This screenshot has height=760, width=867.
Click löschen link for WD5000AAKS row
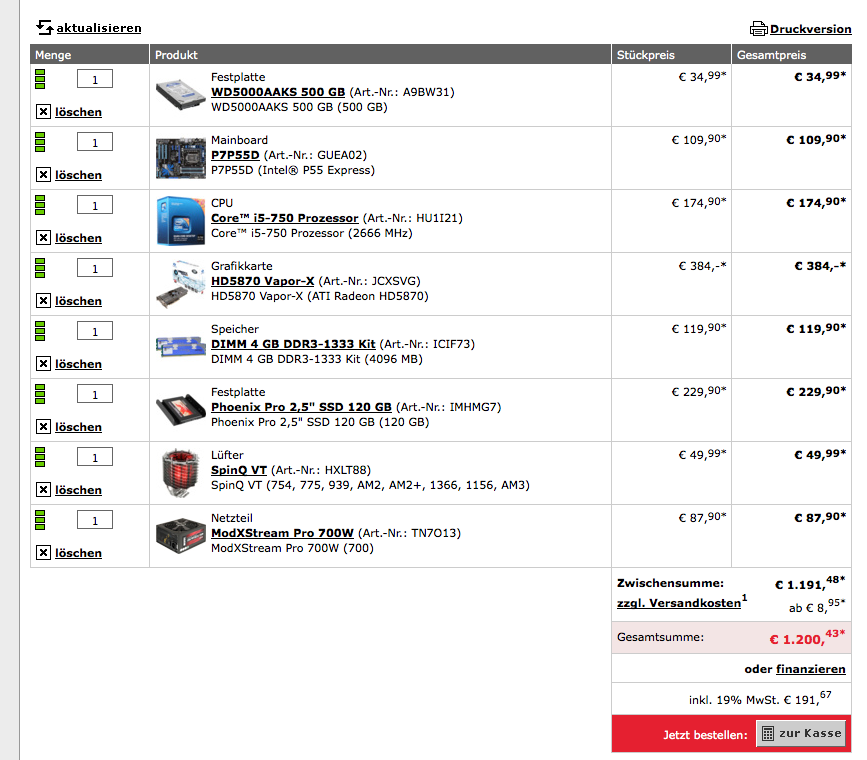[79, 112]
